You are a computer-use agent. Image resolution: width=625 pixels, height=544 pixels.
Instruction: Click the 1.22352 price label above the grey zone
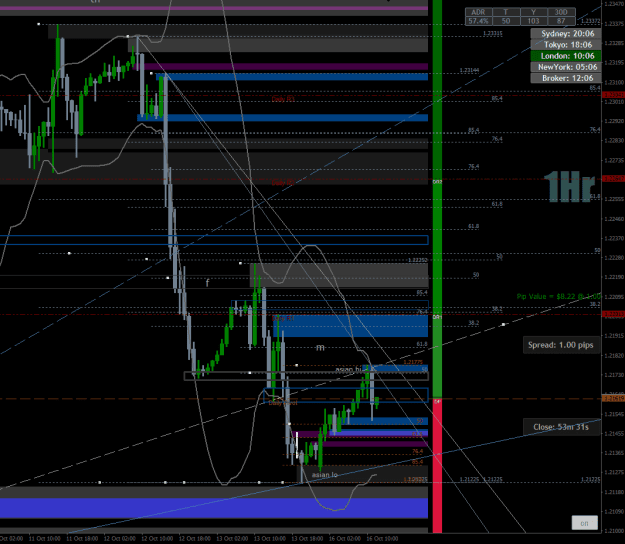(417, 260)
